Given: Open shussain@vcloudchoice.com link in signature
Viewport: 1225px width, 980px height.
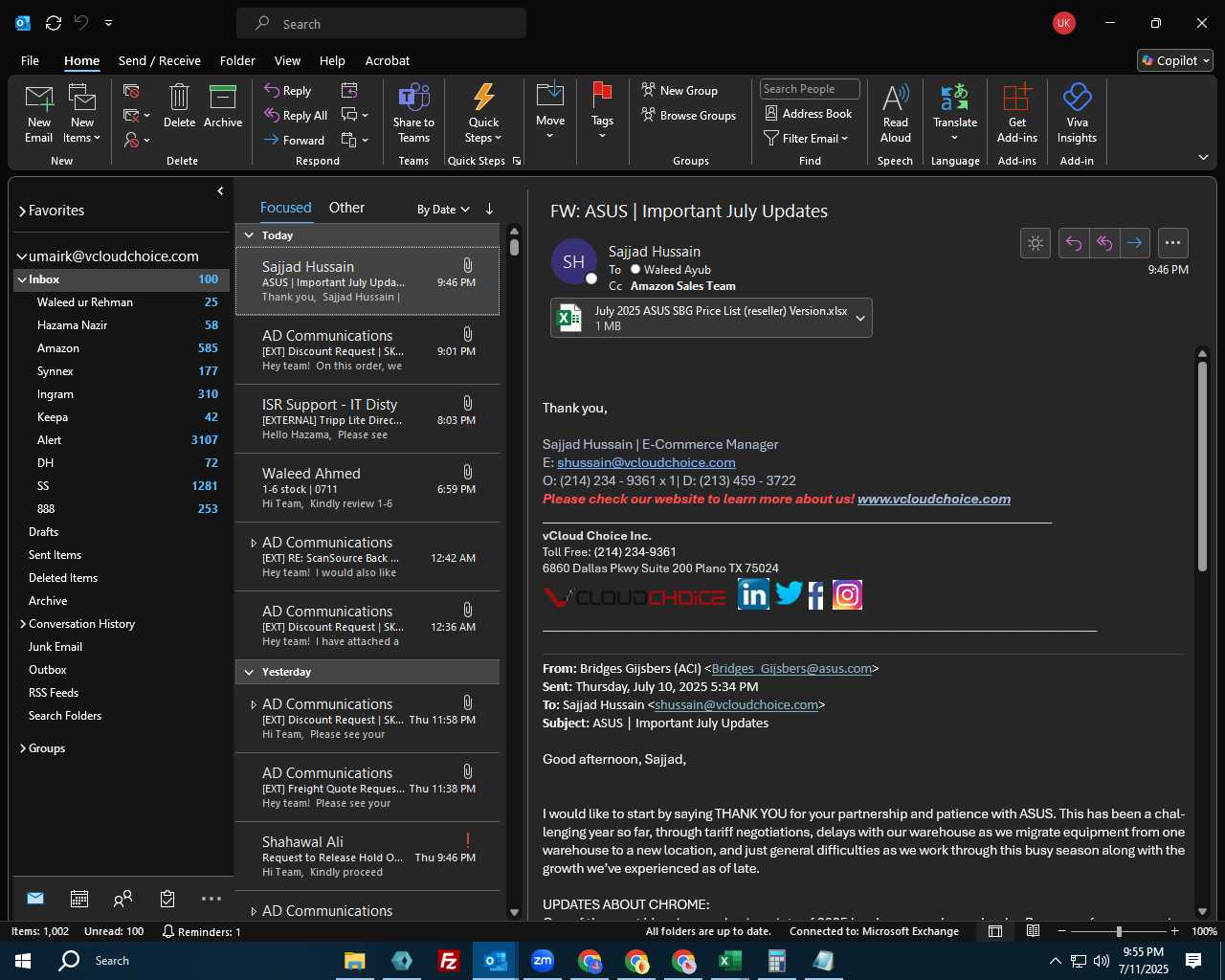Looking at the screenshot, I should click(646, 462).
